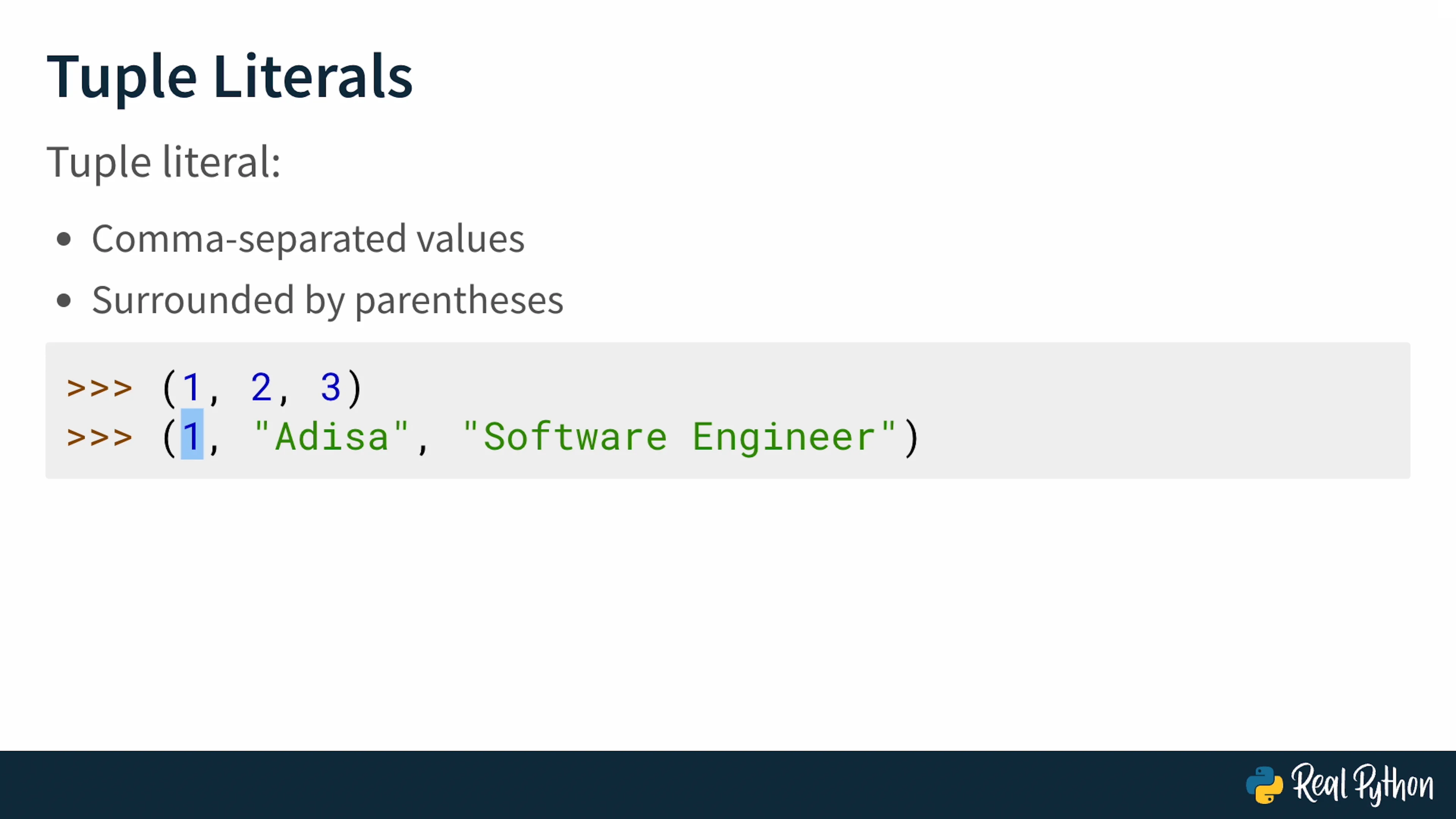Click the Tuple Literals heading
This screenshot has height=819, width=1456.
[x=229, y=76]
